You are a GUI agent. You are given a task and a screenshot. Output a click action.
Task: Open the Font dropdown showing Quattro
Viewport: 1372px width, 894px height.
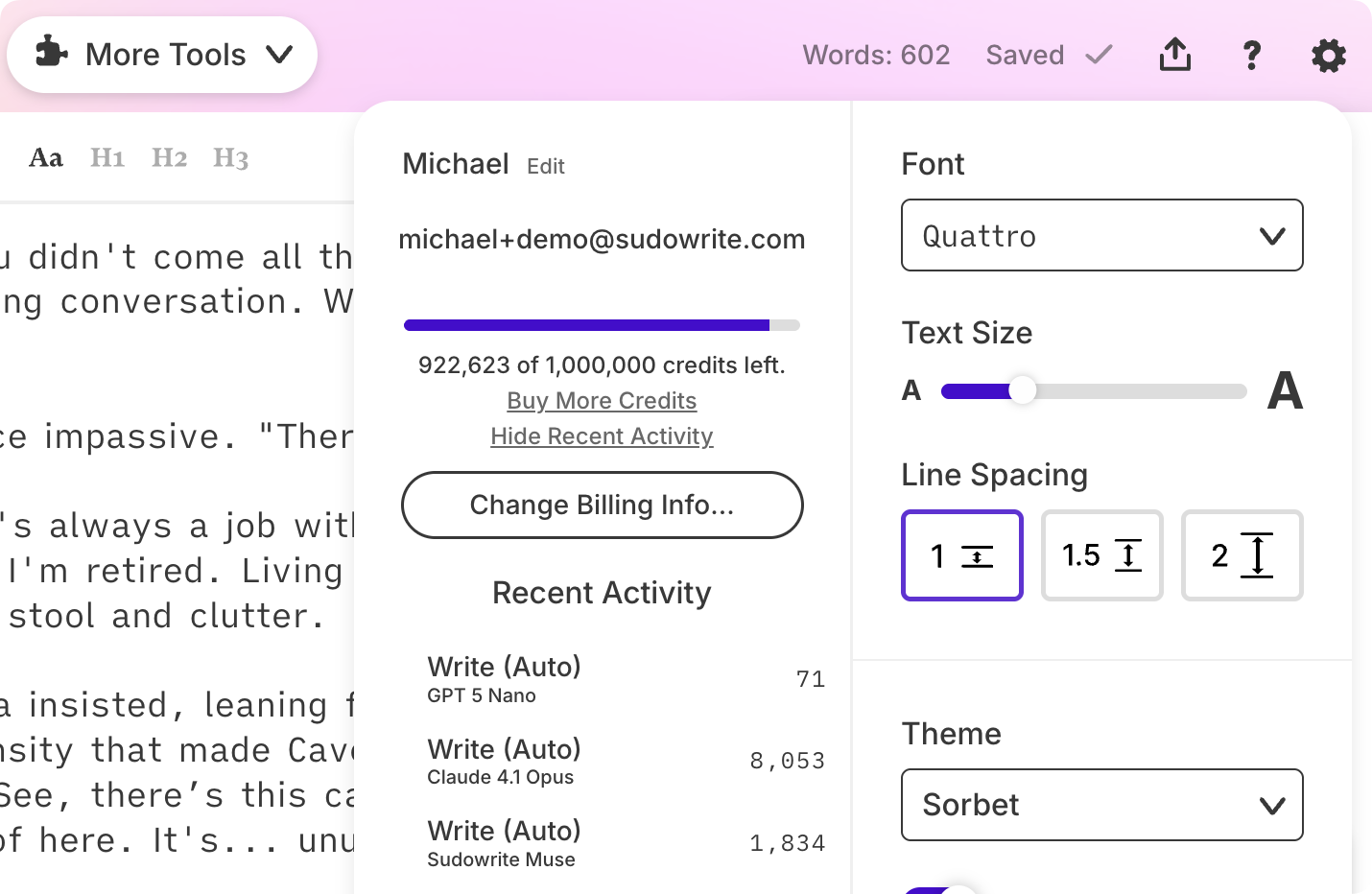pyautogui.click(x=1101, y=235)
